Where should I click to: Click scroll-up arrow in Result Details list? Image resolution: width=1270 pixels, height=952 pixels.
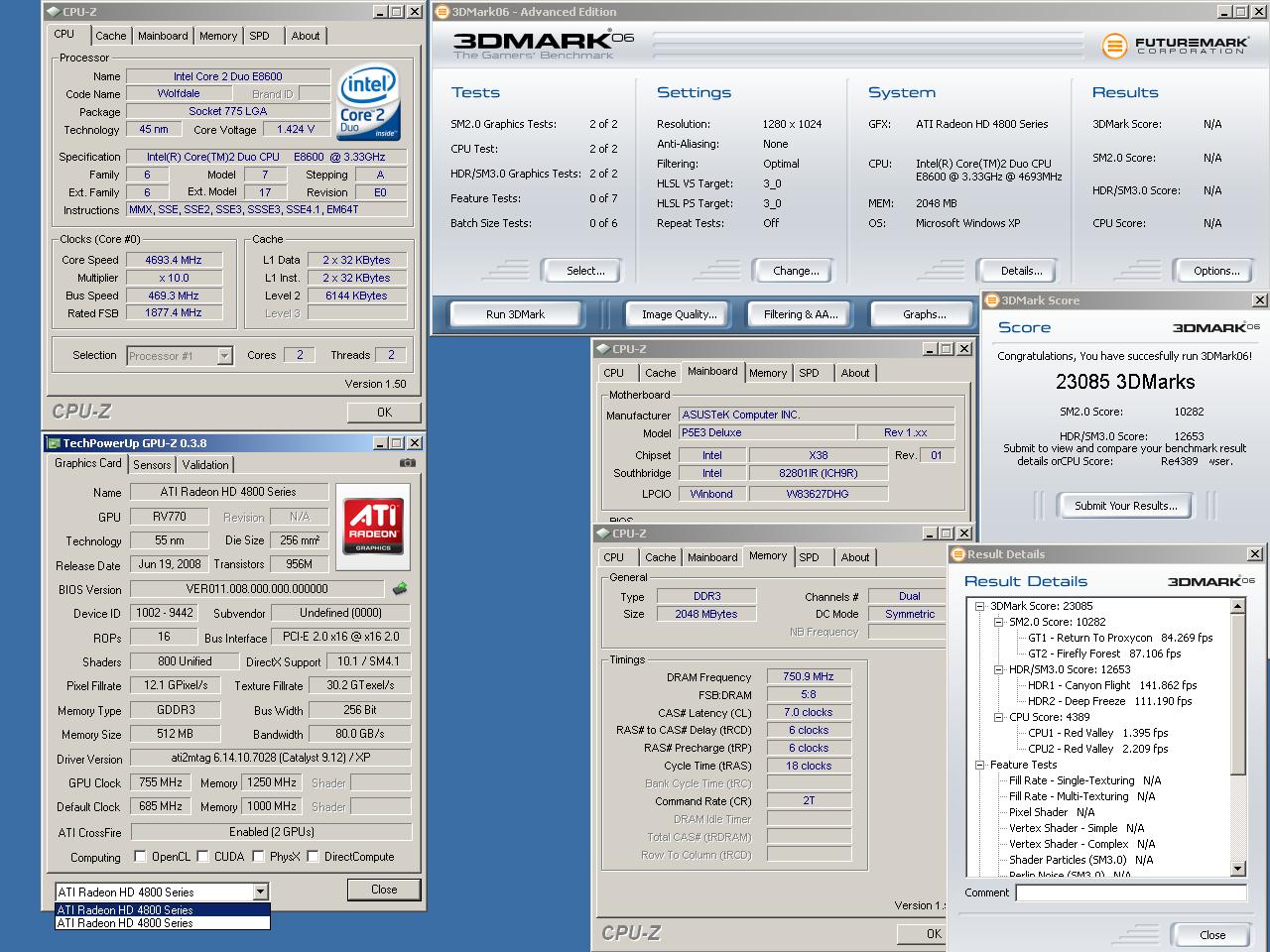pyautogui.click(x=1237, y=606)
